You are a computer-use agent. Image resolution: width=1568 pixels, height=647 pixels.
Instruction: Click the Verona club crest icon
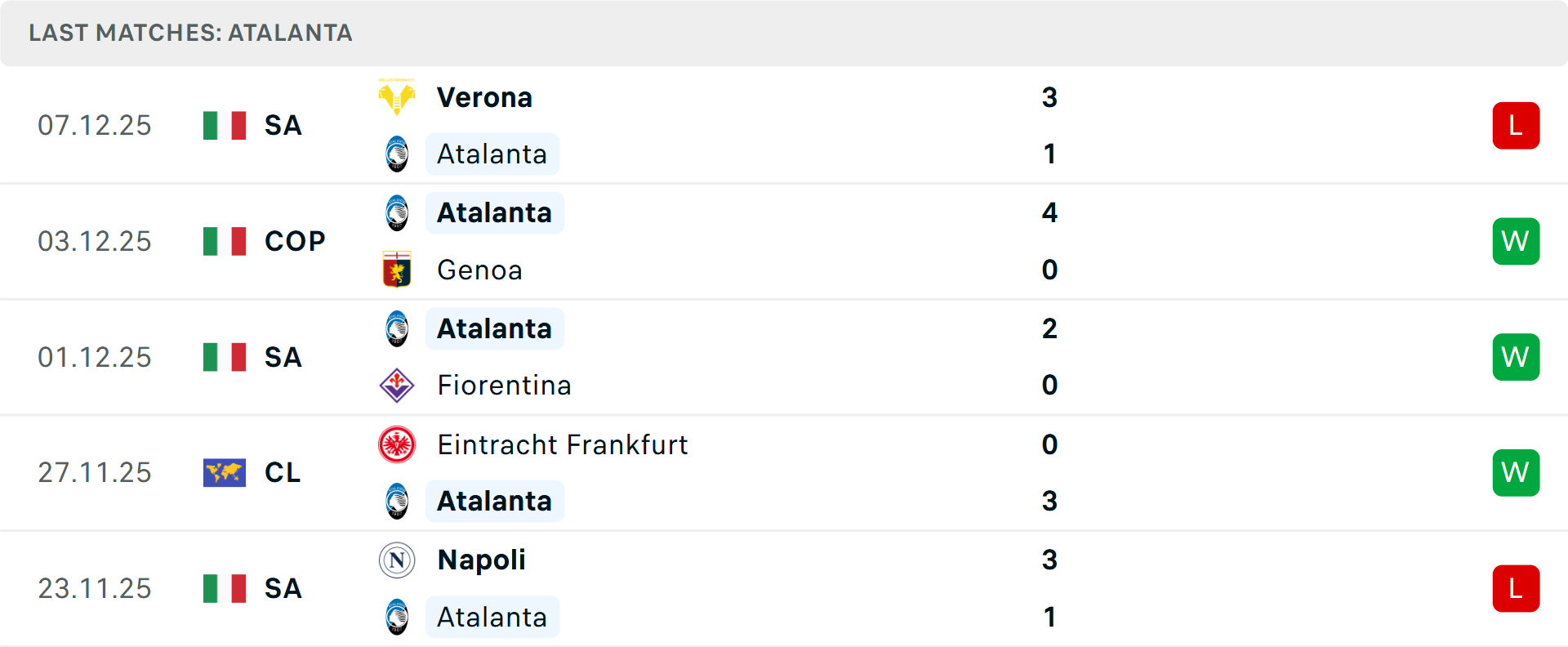point(397,97)
